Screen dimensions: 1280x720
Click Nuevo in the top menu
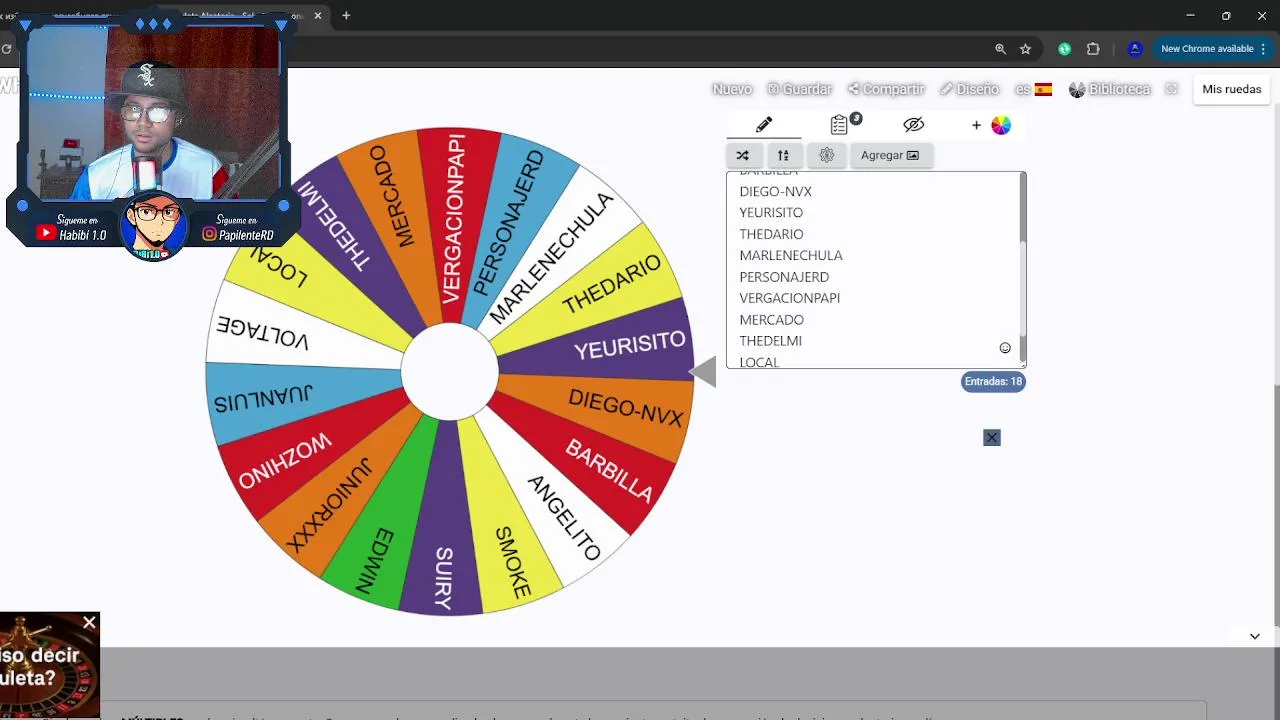click(732, 89)
